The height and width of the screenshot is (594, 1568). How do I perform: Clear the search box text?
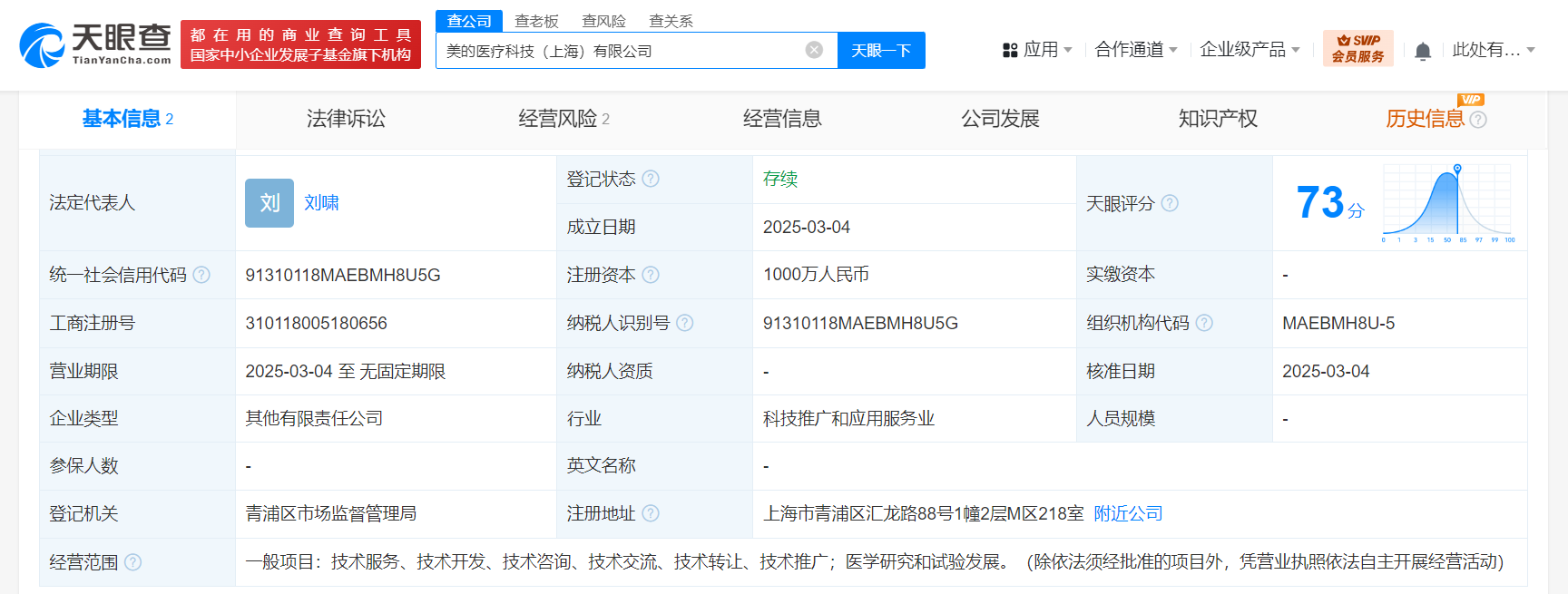tap(814, 50)
